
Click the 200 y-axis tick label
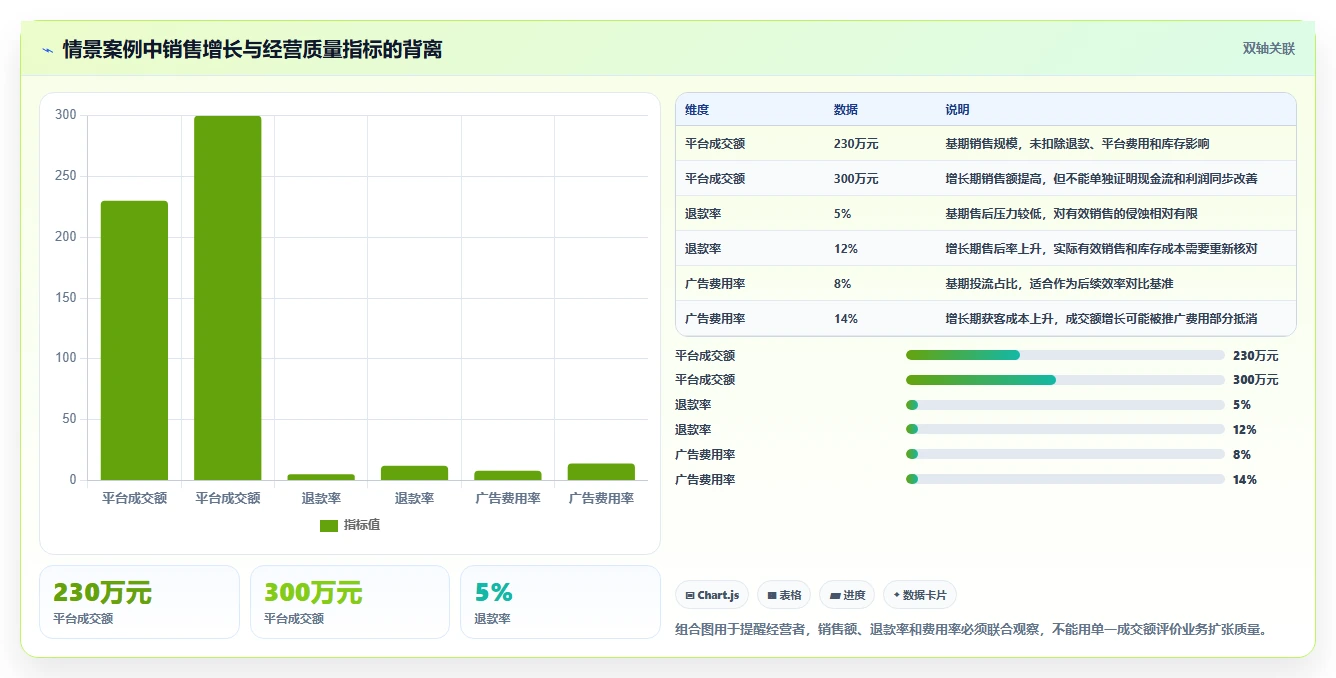(x=66, y=237)
